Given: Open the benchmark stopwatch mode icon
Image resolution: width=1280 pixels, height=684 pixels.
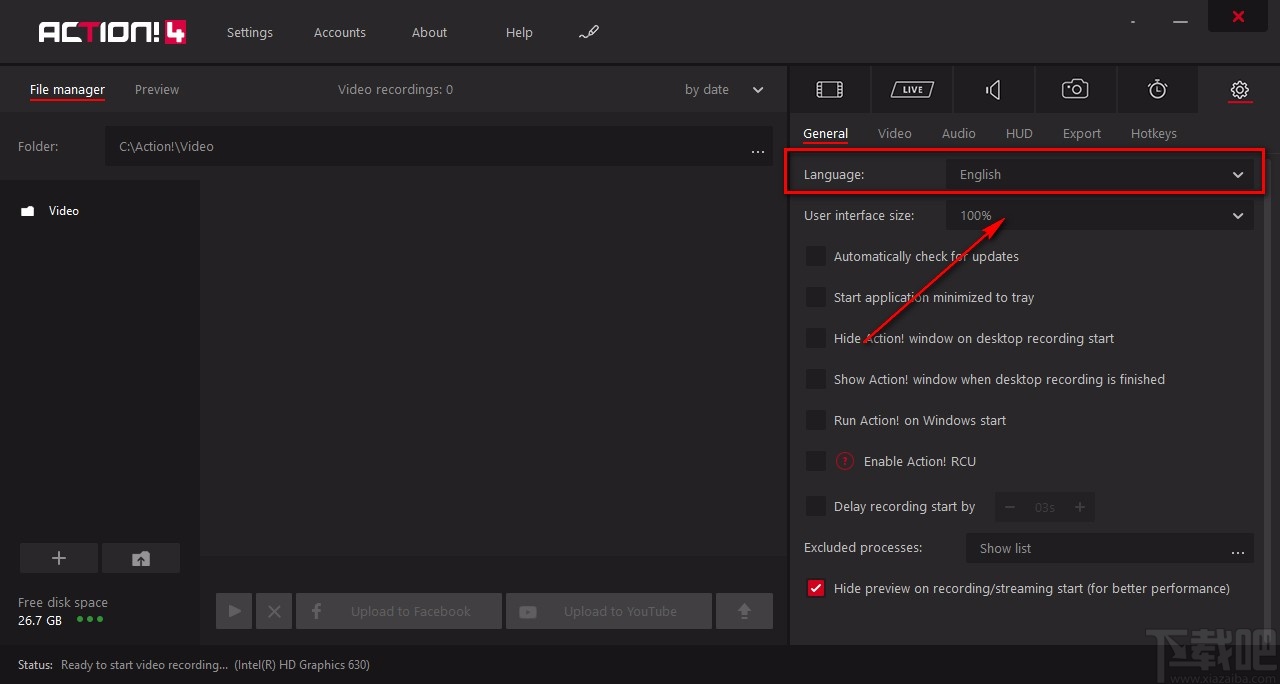Looking at the screenshot, I should pos(1157,90).
